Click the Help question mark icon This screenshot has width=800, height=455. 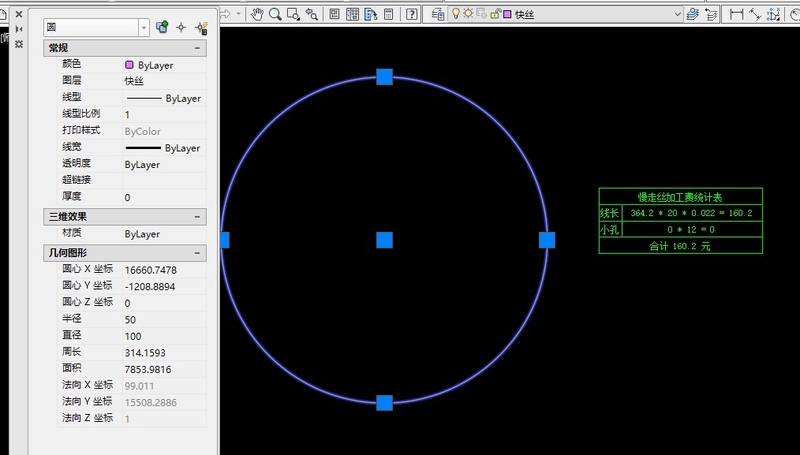[x=412, y=14]
